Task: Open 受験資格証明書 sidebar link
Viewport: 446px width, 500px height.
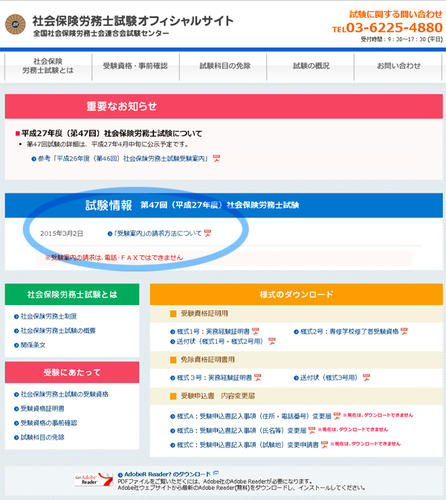Action: pyautogui.click(x=42, y=408)
